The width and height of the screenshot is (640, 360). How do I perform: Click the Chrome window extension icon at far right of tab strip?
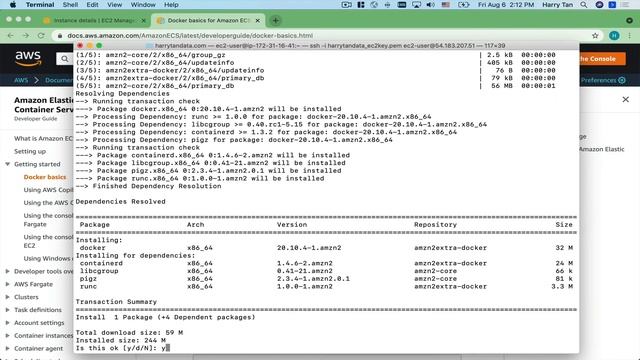tap(629, 20)
